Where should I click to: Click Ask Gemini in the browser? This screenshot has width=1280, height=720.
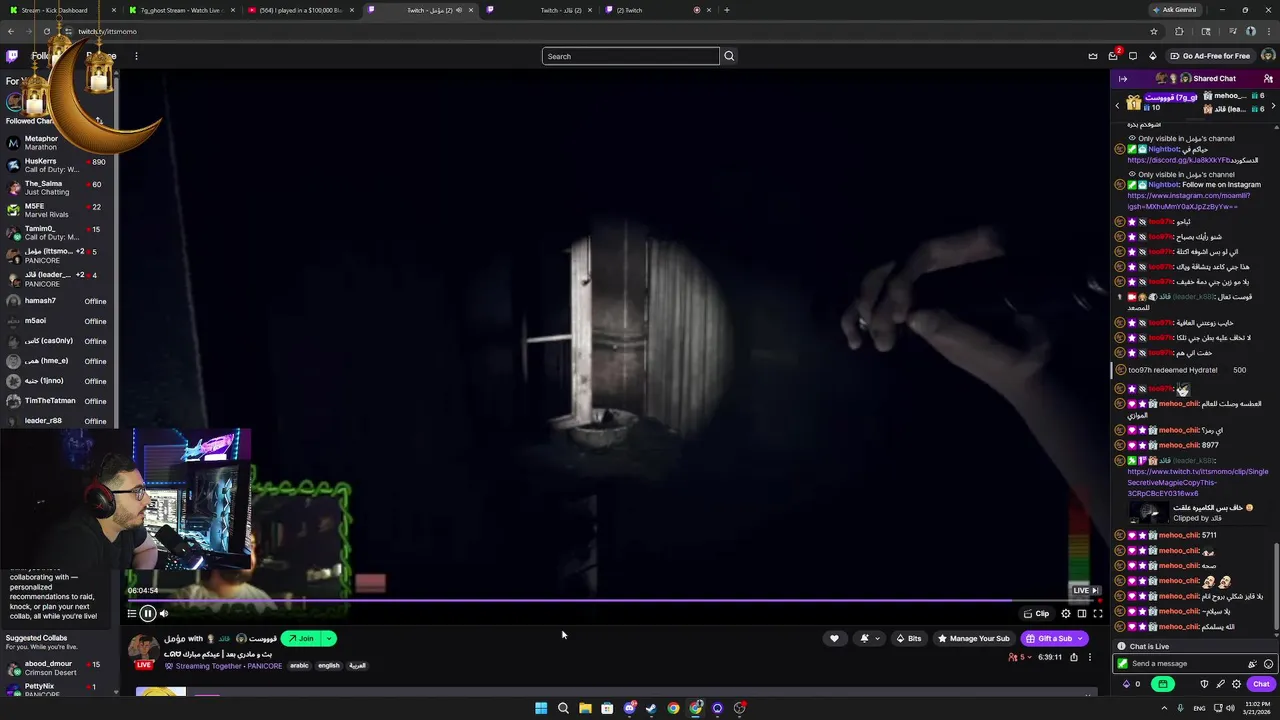[1174, 10]
